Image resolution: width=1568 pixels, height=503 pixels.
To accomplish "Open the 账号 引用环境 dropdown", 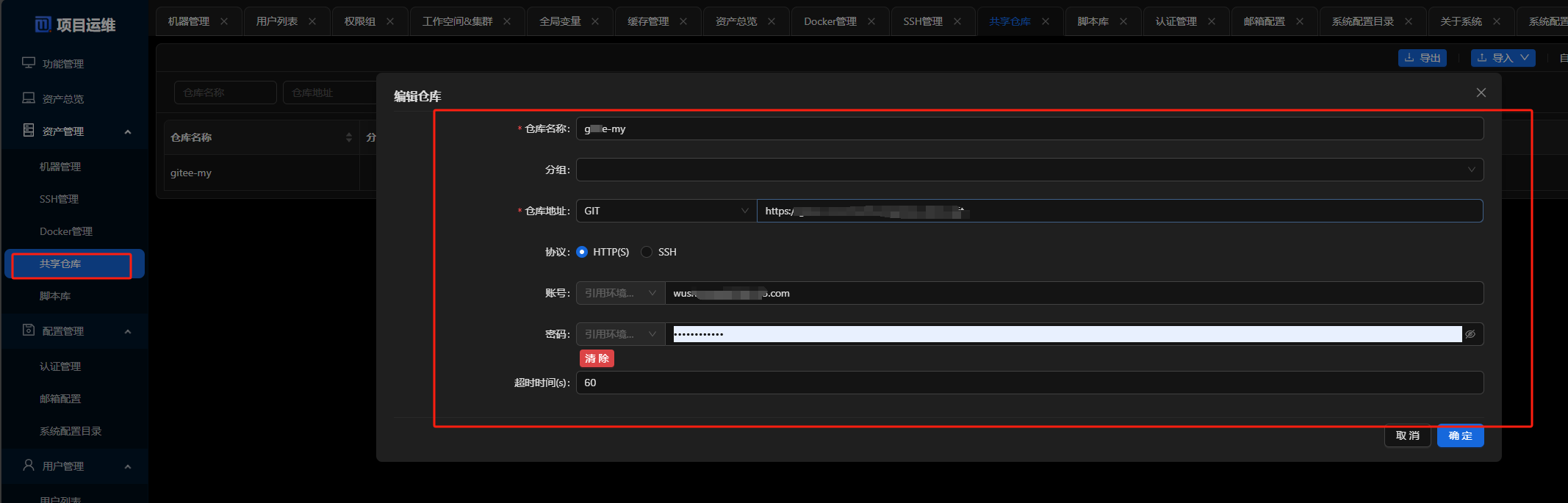I will click(x=620, y=293).
